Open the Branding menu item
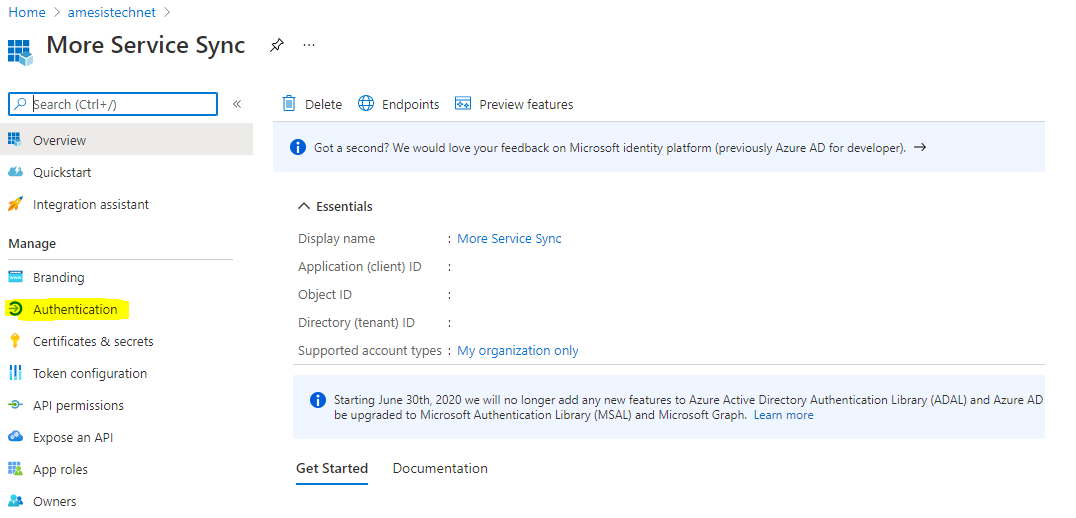This screenshot has height=518, width=1076. click(x=126, y=276)
